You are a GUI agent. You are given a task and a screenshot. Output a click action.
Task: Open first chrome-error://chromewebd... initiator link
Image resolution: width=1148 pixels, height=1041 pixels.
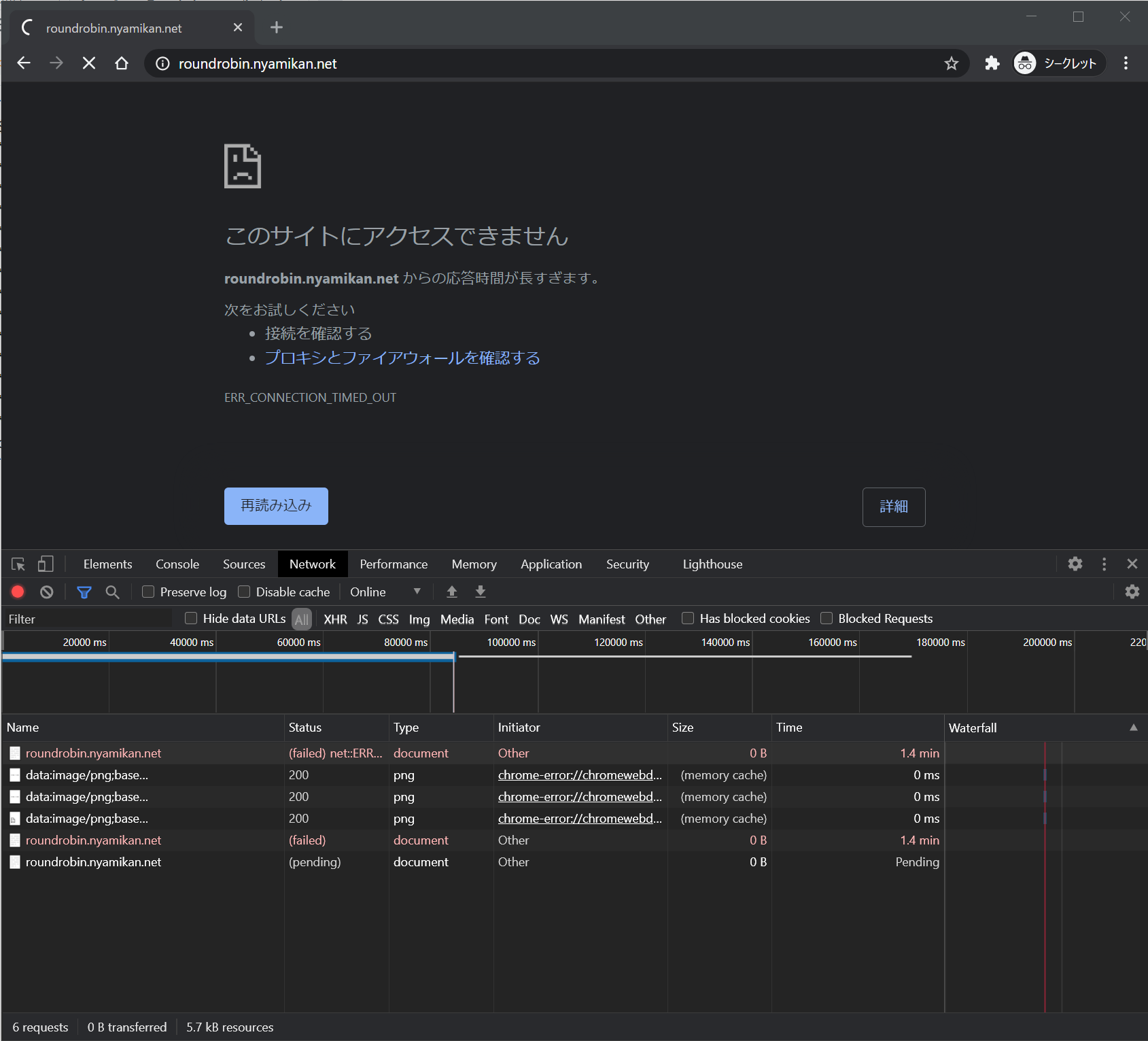pyautogui.click(x=580, y=774)
